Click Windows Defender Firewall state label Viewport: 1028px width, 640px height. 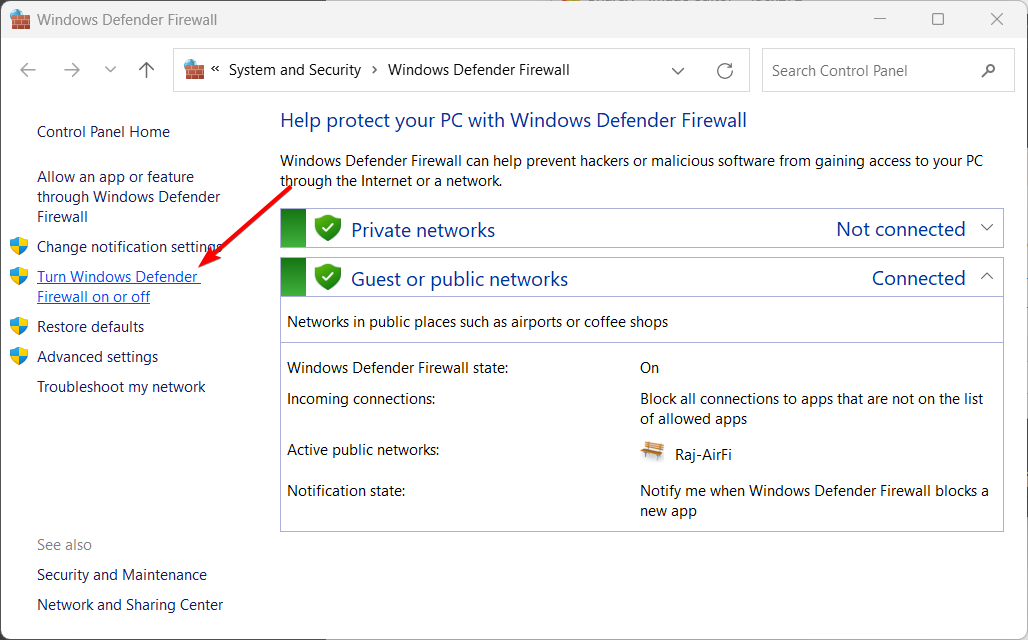[x=398, y=368]
